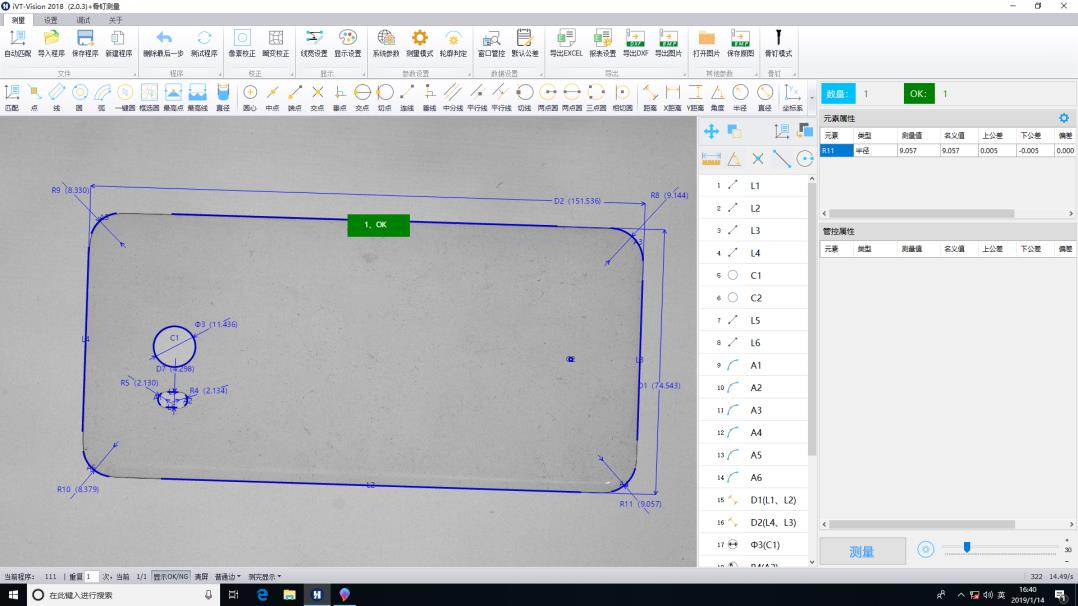Click the 骨钉模式 bone nail mode icon
This screenshot has height=606, width=1078.
pyautogui.click(x=778, y=42)
